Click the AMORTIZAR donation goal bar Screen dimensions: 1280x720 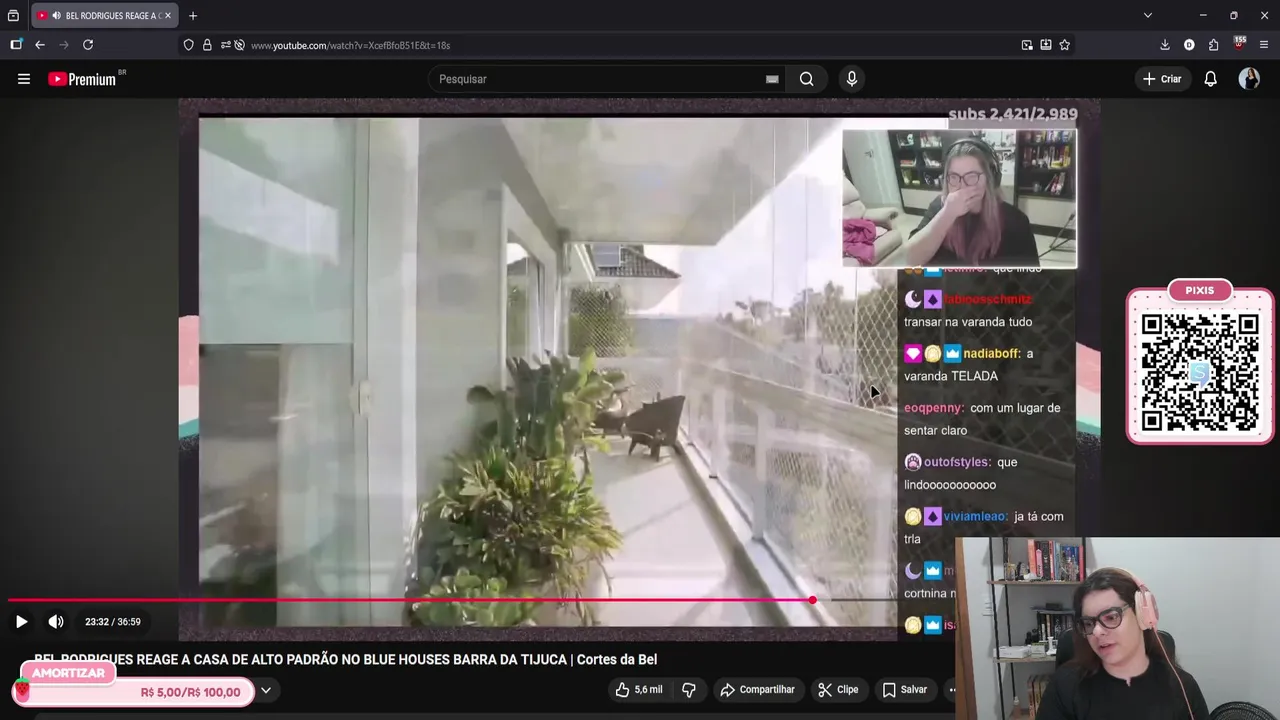(132, 692)
